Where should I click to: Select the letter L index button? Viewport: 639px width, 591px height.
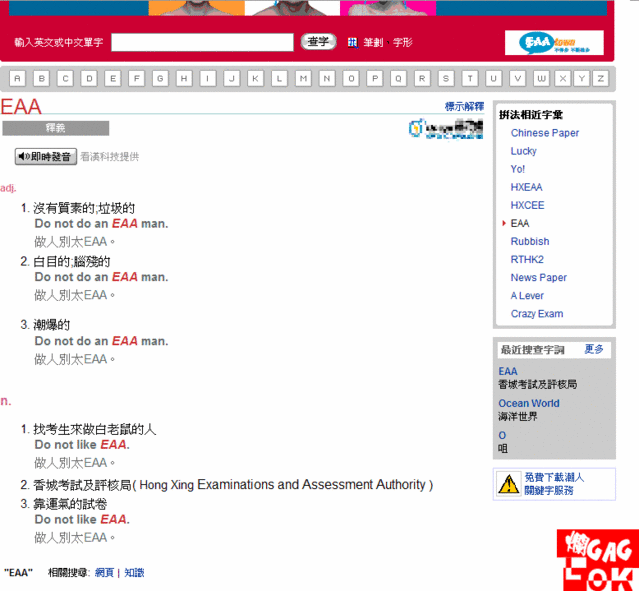click(x=279, y=78)
